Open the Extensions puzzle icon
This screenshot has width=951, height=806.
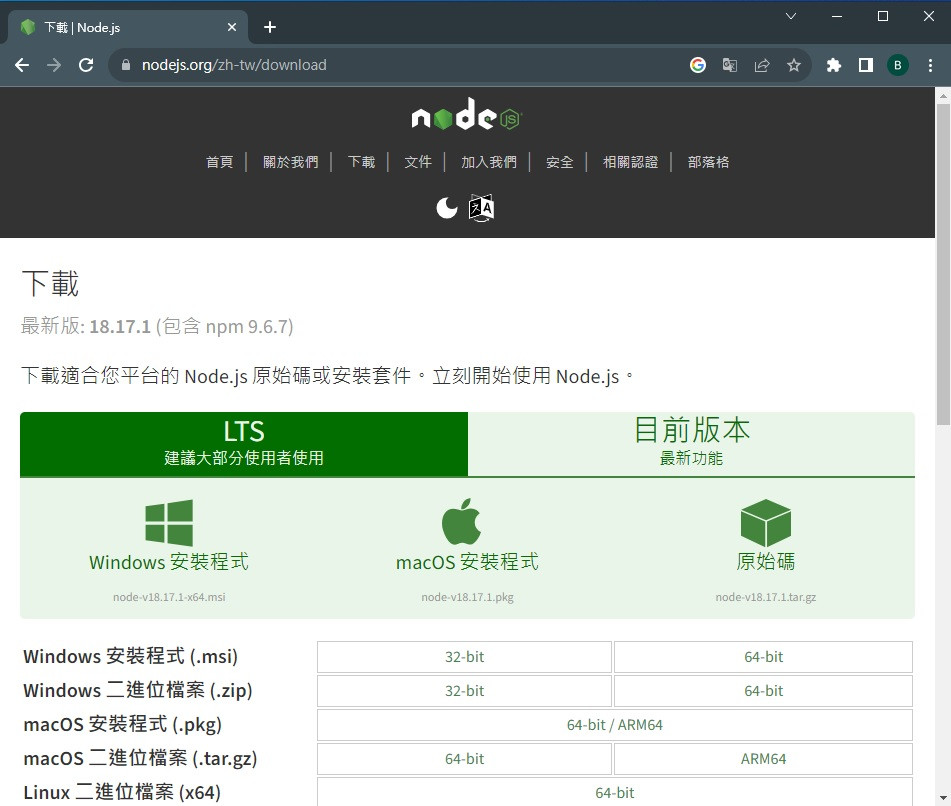[x=834, y=65]
